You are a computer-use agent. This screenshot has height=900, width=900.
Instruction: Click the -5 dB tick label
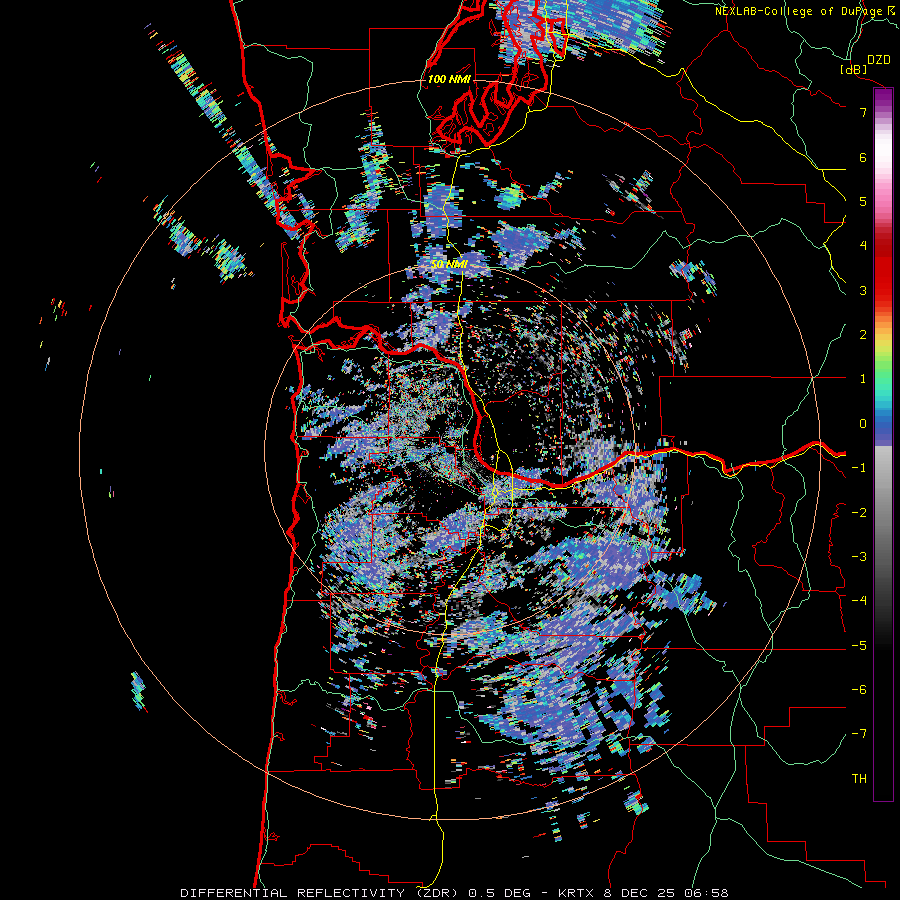(x=859, y=646)
